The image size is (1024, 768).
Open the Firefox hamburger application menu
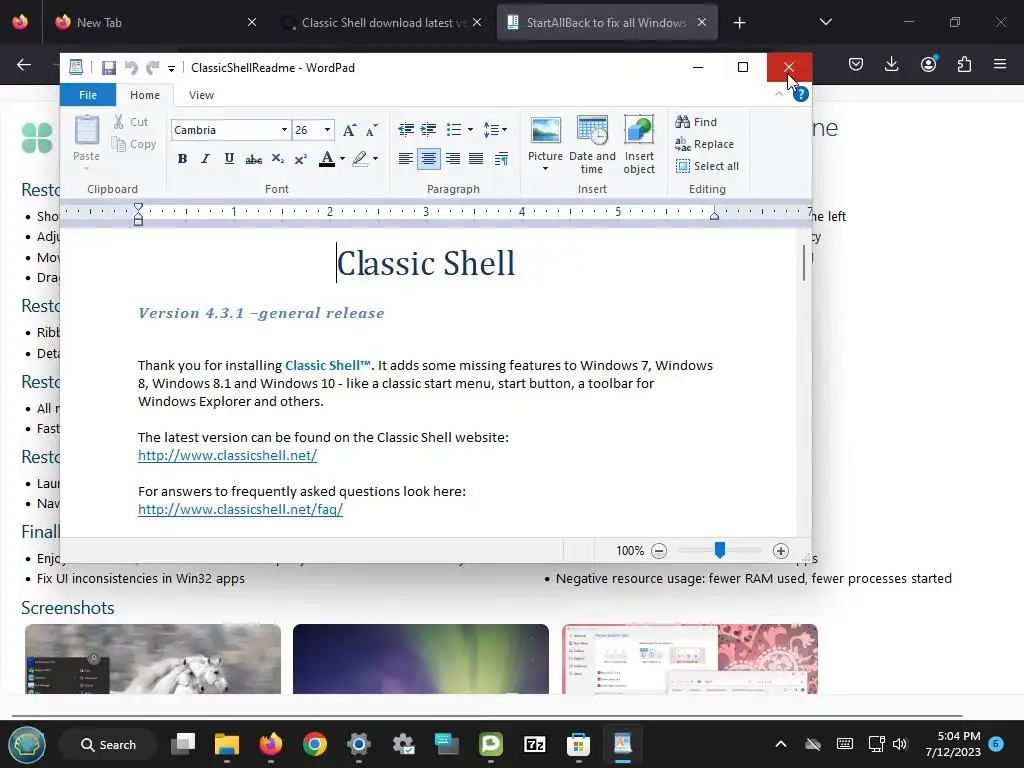[x=1000, y=64]
